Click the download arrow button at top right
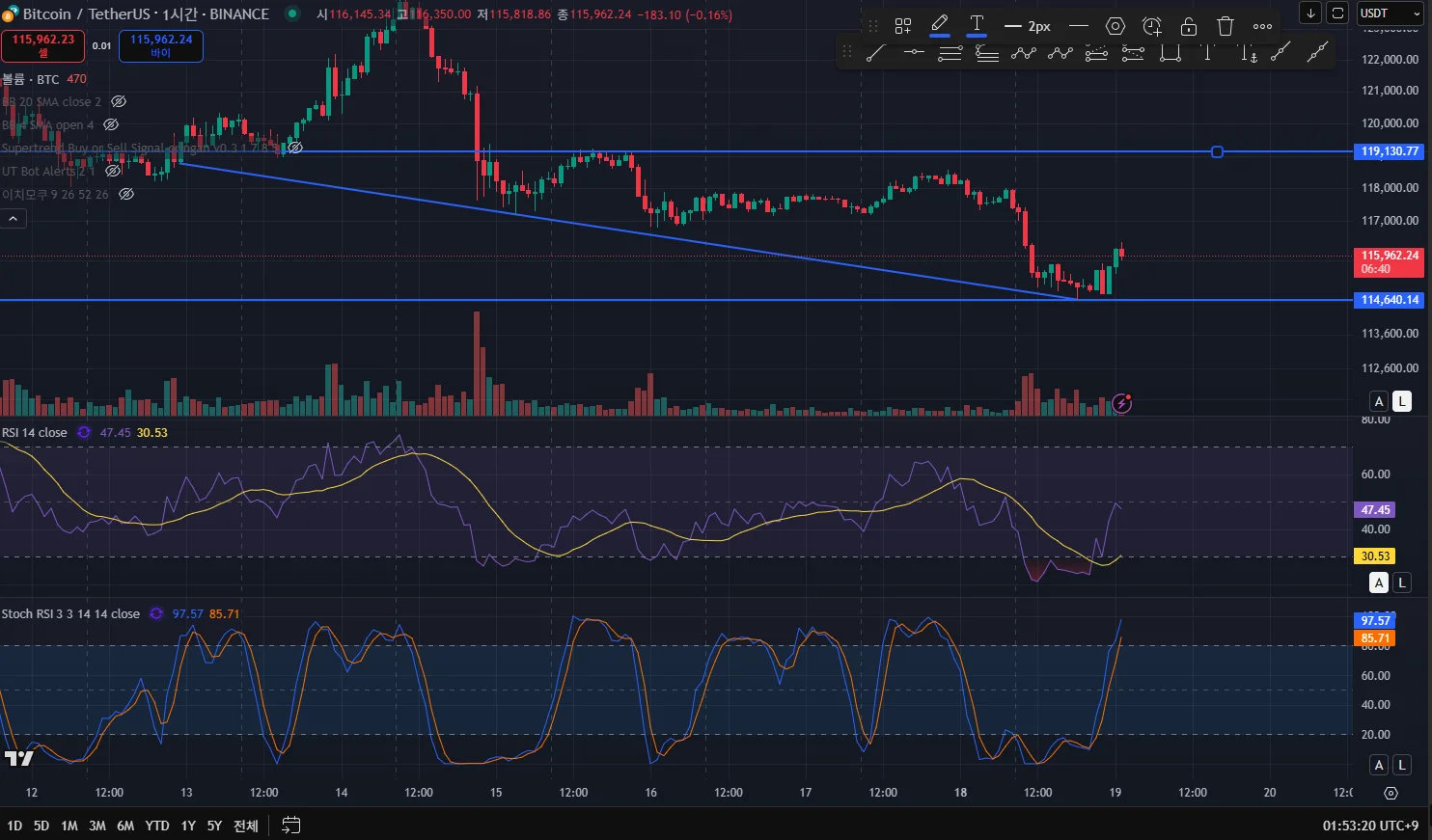The width and height of the screenshot is (1432, 840). (1310, 13)
